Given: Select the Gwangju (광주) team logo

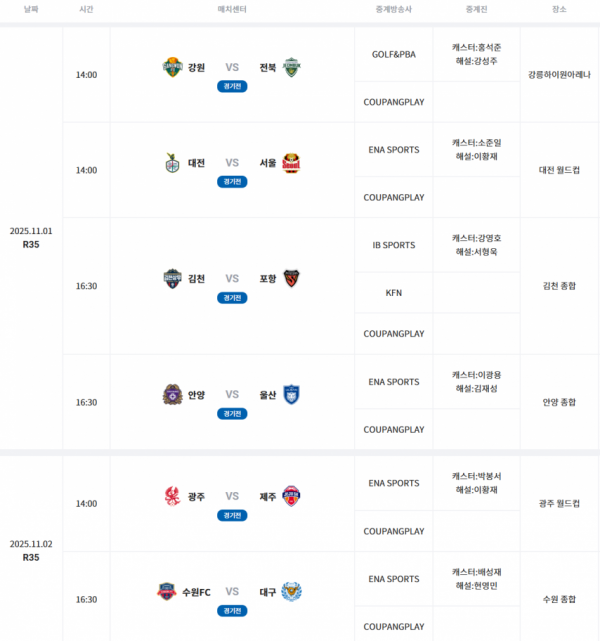Looking at the screenshot, I should pos(173,496).
